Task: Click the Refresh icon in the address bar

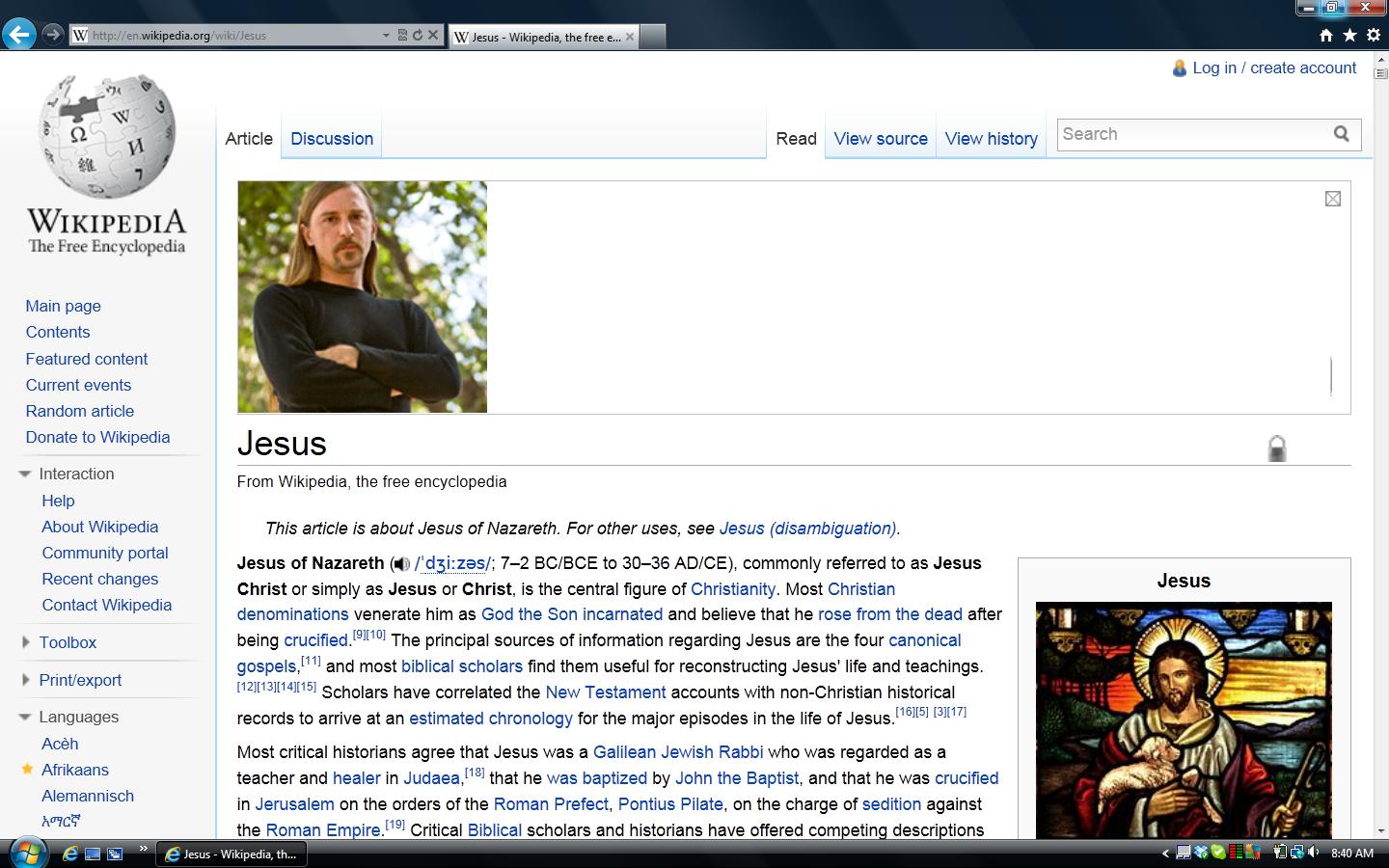Action: (x=417, y=36)
